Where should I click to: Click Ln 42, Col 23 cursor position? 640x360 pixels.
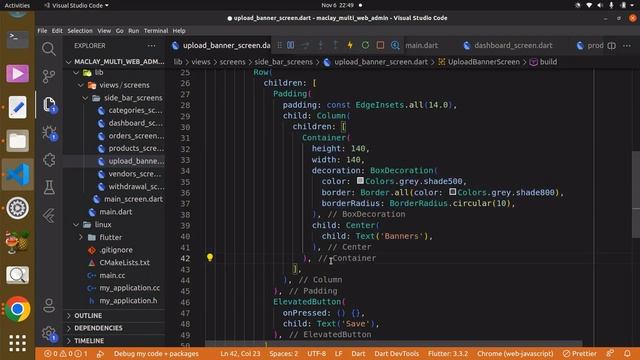(x=240, y=353)
